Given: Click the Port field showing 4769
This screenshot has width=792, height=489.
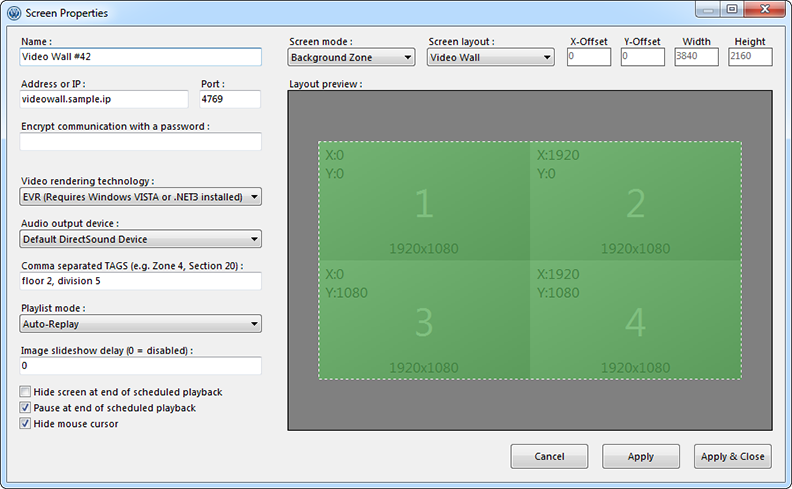Looking at the screenshot, I should (x=230, y=99).
